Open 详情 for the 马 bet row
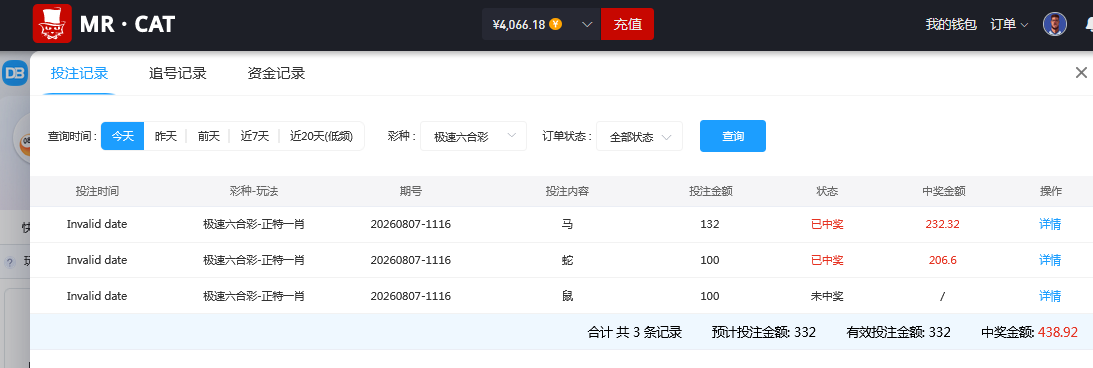Image resolution: width=1093 pixels, height=368 pixels. [1050, 224]
